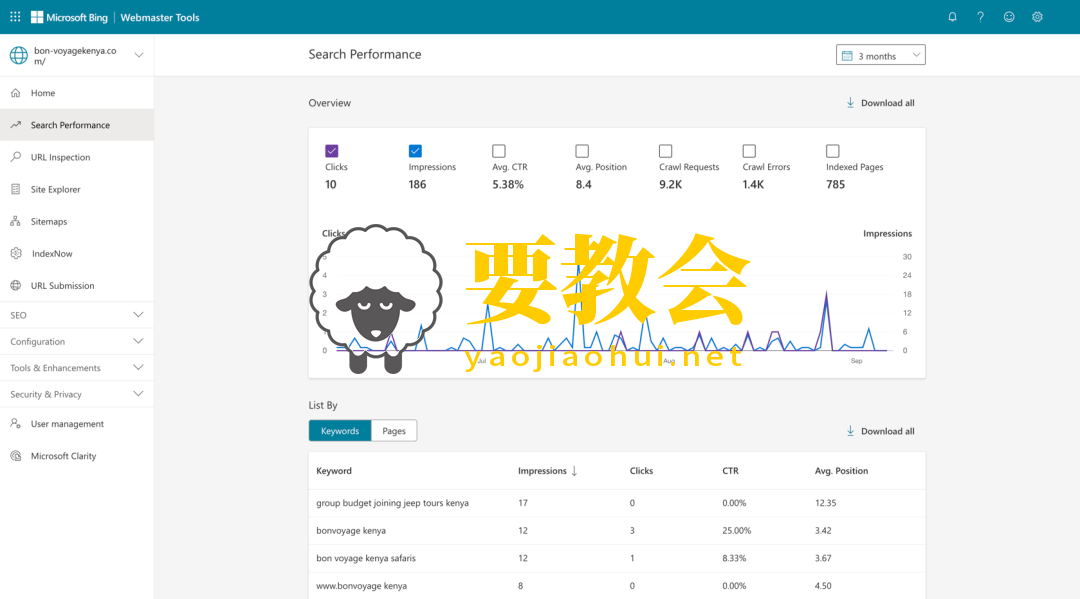This screenshot has width=1080, height=599.
Task: Click the Clicks column header
Action: tap(641, 471)
